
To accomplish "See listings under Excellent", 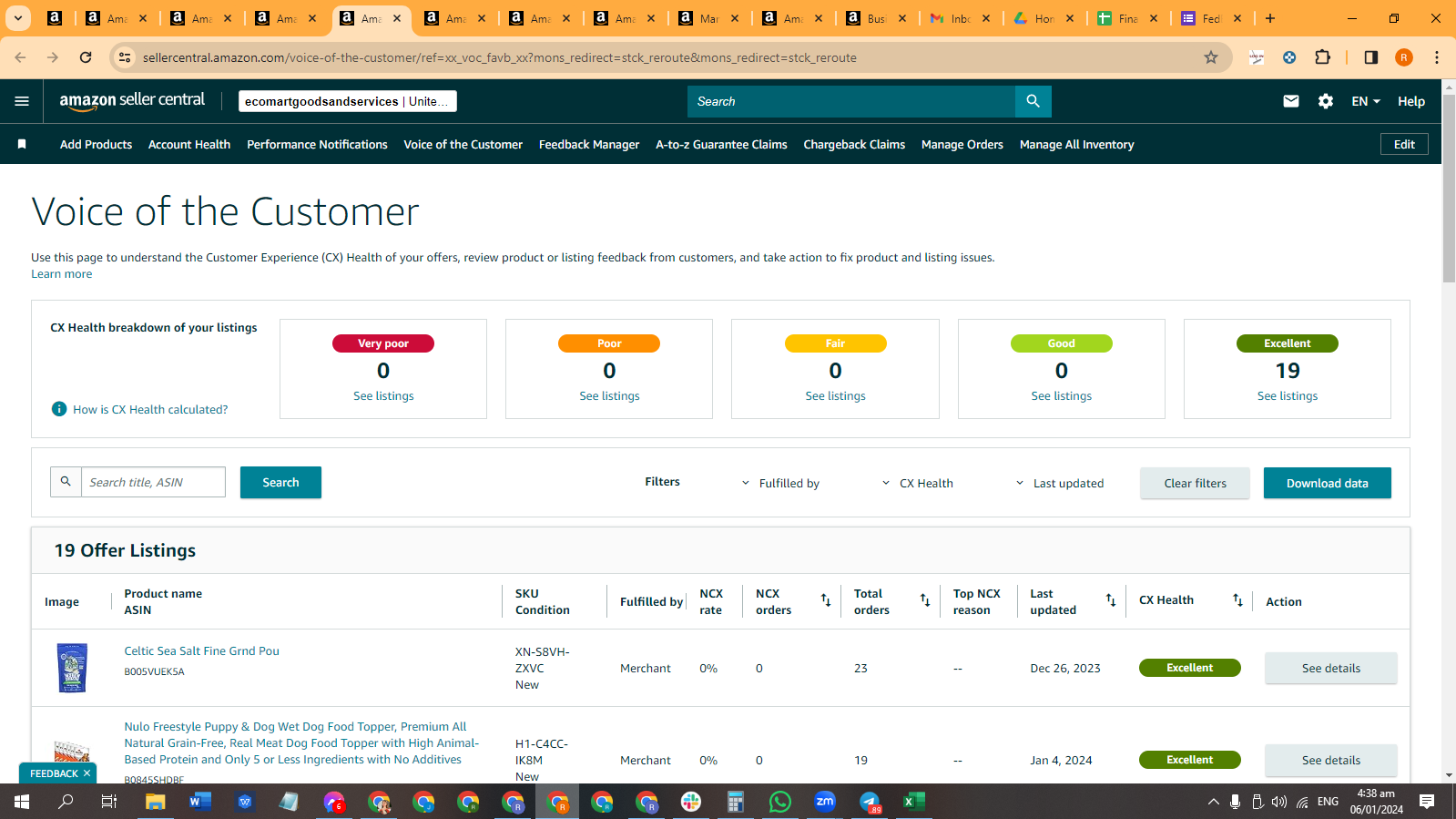I will (1287, 396).
